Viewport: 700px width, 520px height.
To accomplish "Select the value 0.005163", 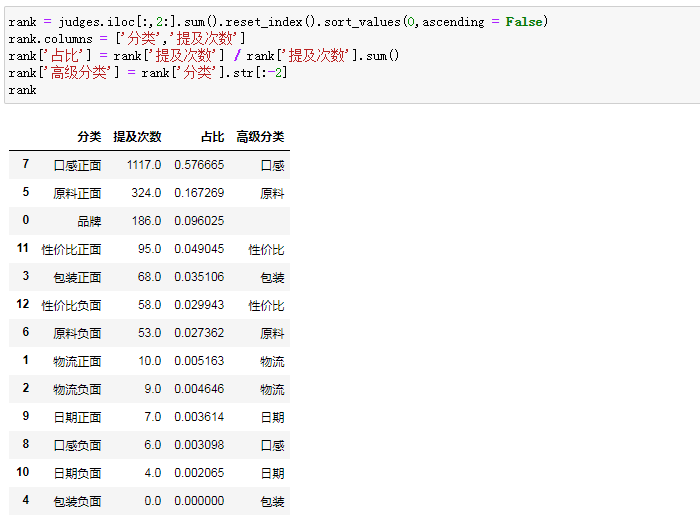I will click(199, 361).
